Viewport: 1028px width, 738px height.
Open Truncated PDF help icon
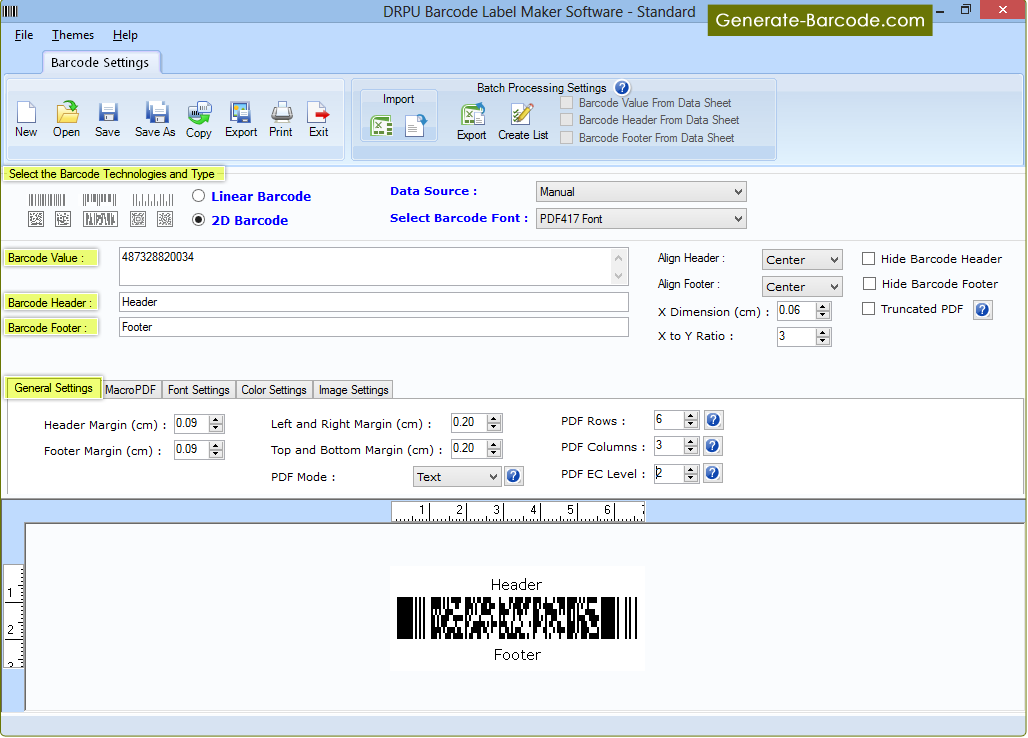[x=982, y=309]
